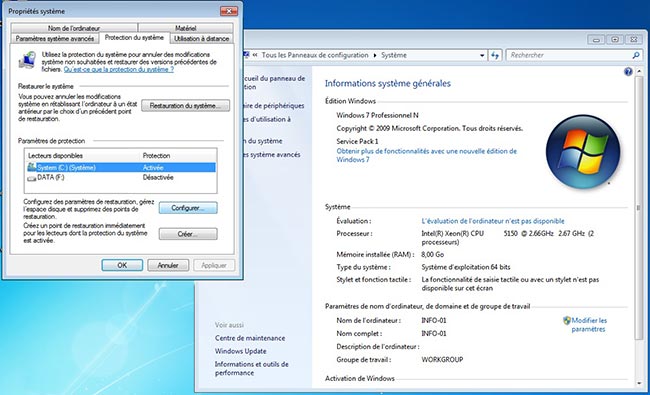
Task: Click the System window scrollbar thumb
Action: coord(639,207)
